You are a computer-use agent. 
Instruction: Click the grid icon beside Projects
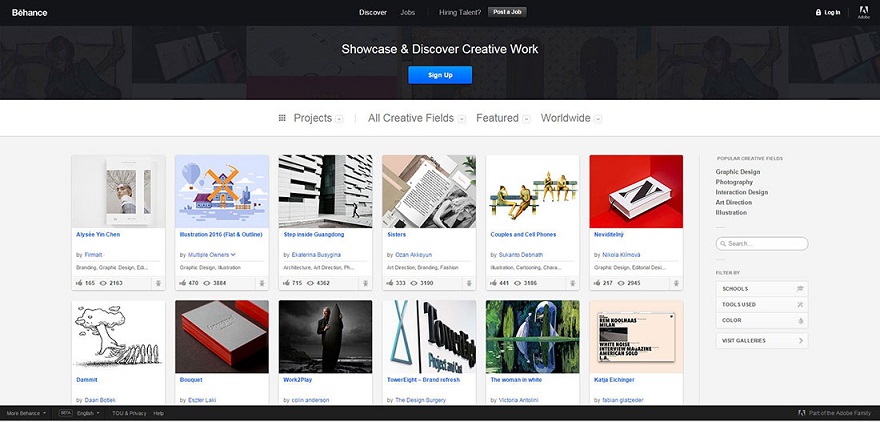point(282,118)
